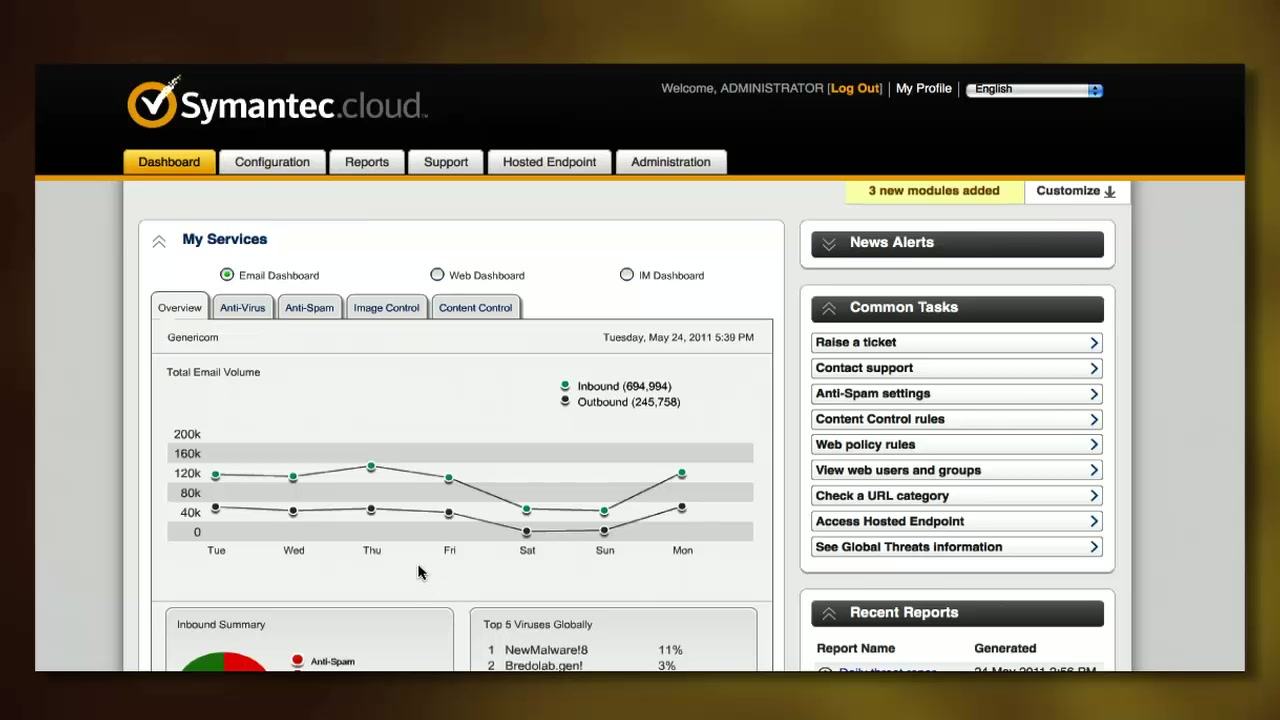Expand the News Alerts panel
The height and width of the screenshot is (720, 1280).
[x=829, y=244]
